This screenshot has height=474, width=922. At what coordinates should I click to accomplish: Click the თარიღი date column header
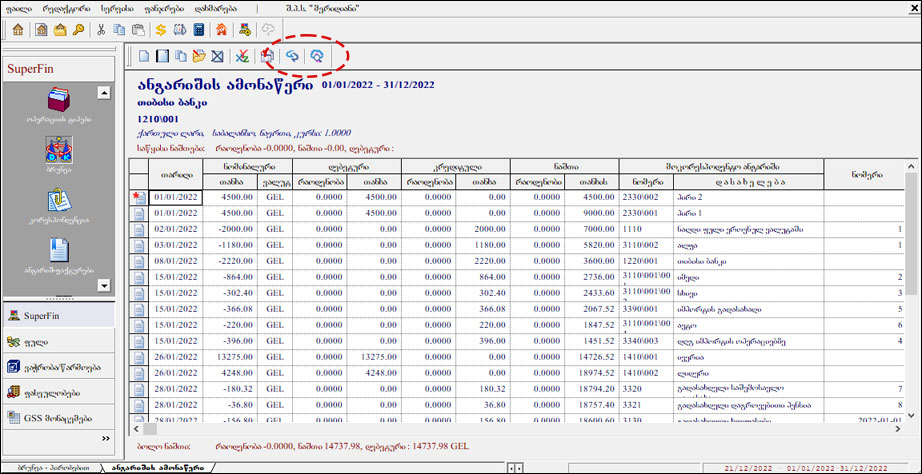175,175
